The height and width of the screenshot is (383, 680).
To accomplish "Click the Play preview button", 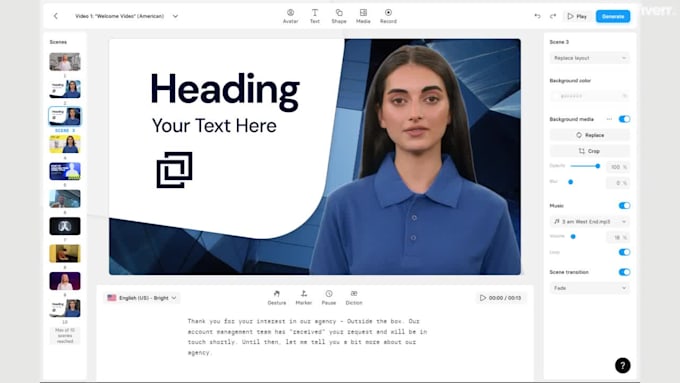I will point(577,16).
